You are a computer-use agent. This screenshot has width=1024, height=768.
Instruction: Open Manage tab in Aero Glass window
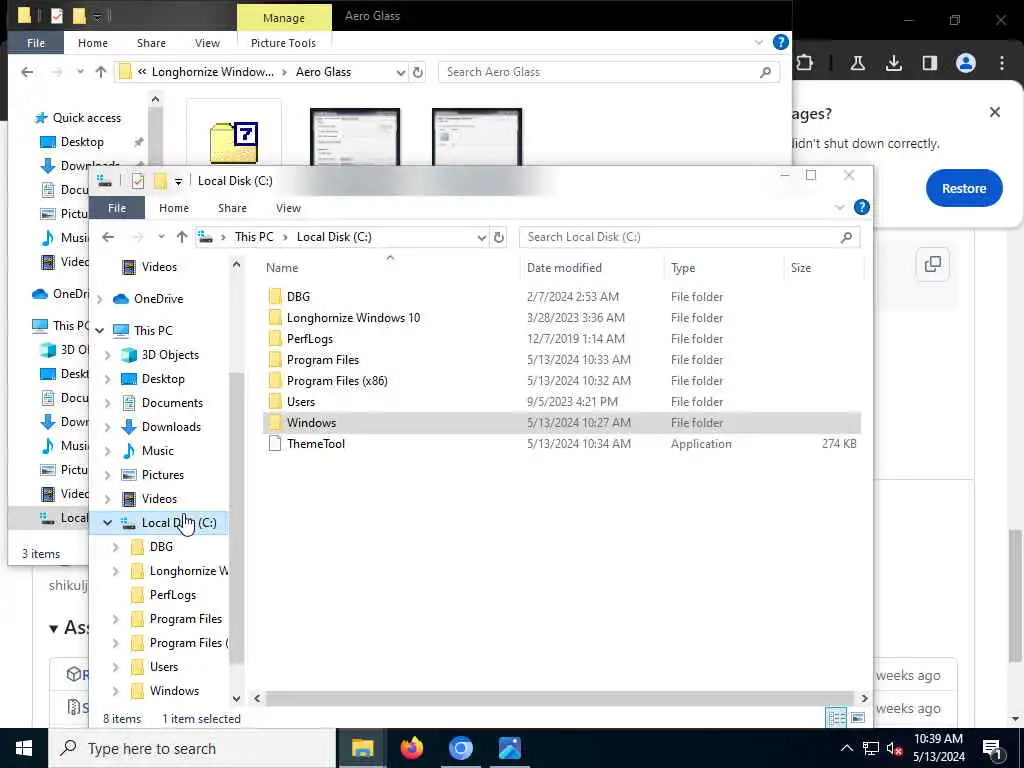[x=283, y=18]
